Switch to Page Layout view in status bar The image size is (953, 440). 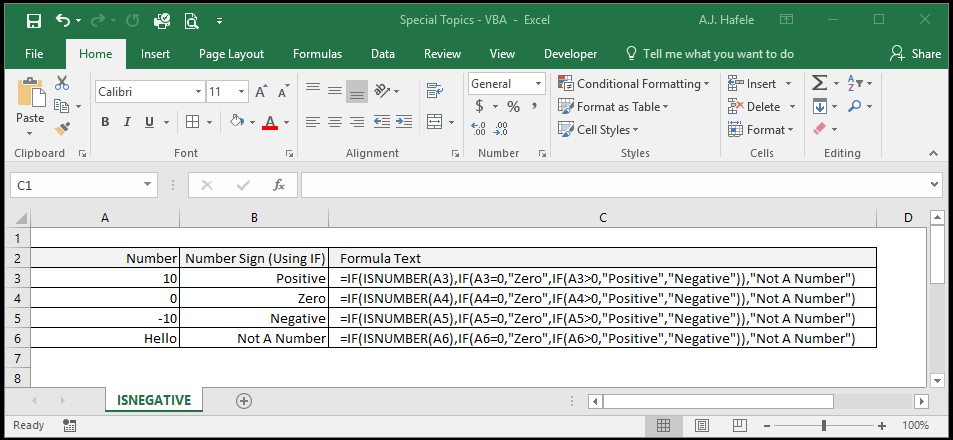[701, 425]
